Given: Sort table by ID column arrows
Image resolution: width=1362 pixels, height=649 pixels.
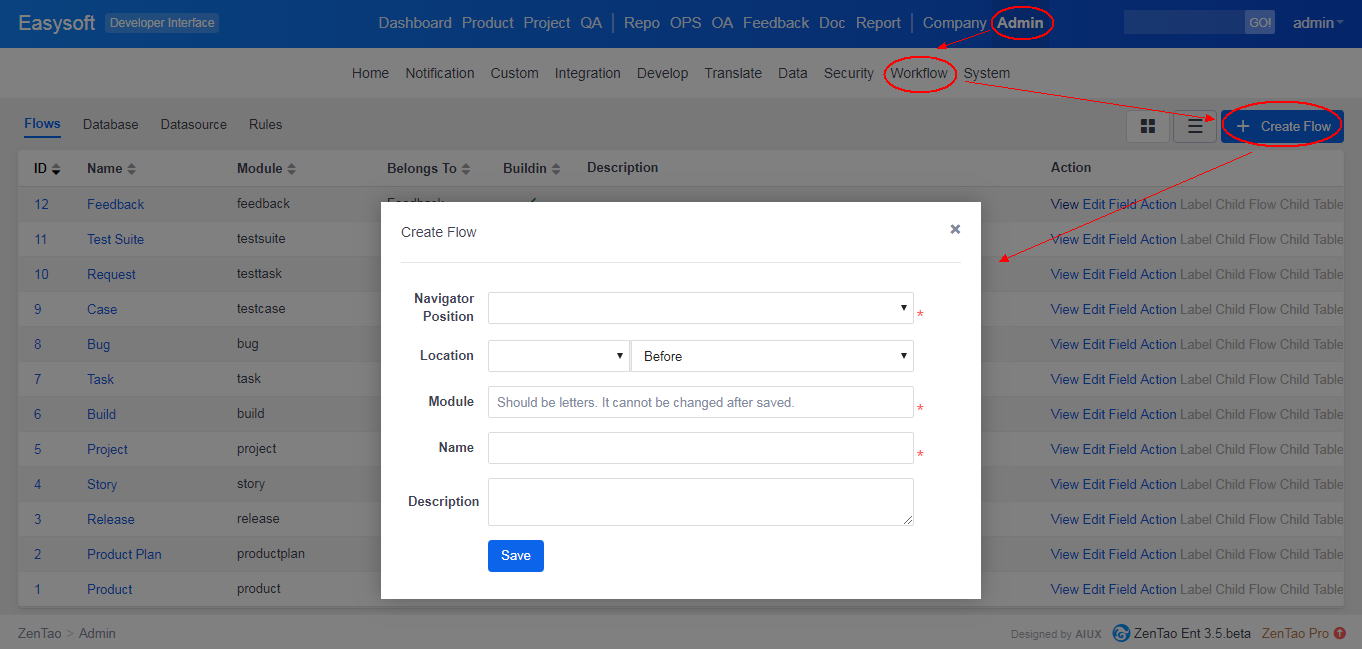Looking at the screenshot, I should [56, 169].
